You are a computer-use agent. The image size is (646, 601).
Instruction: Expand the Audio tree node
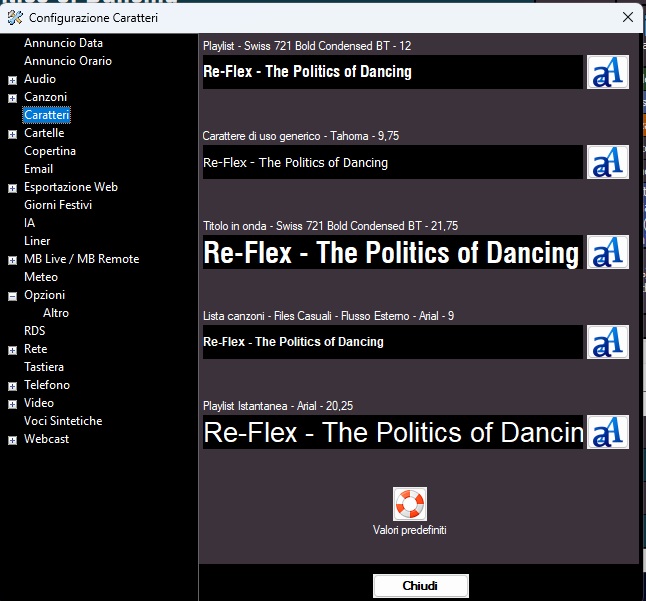coord(12,80)
